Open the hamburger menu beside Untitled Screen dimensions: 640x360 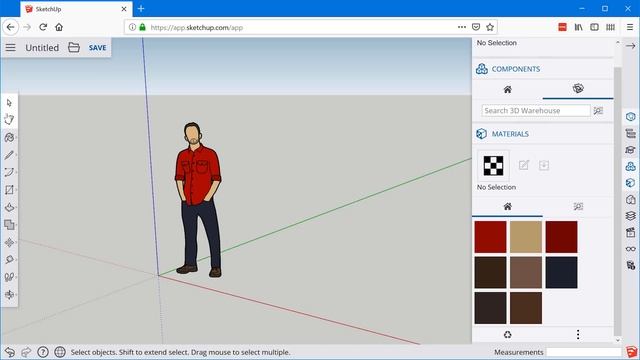pyautogui.click(x=11, y=47)
